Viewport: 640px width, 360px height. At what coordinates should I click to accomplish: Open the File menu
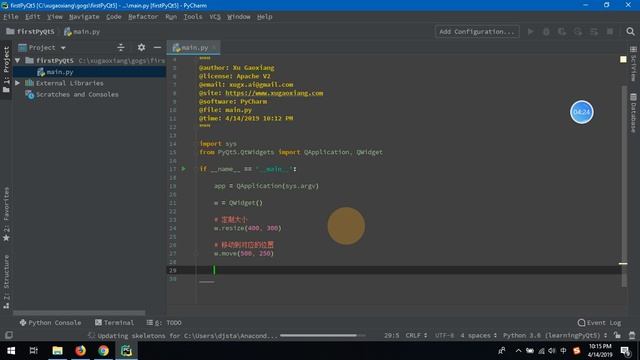(11, 17)
